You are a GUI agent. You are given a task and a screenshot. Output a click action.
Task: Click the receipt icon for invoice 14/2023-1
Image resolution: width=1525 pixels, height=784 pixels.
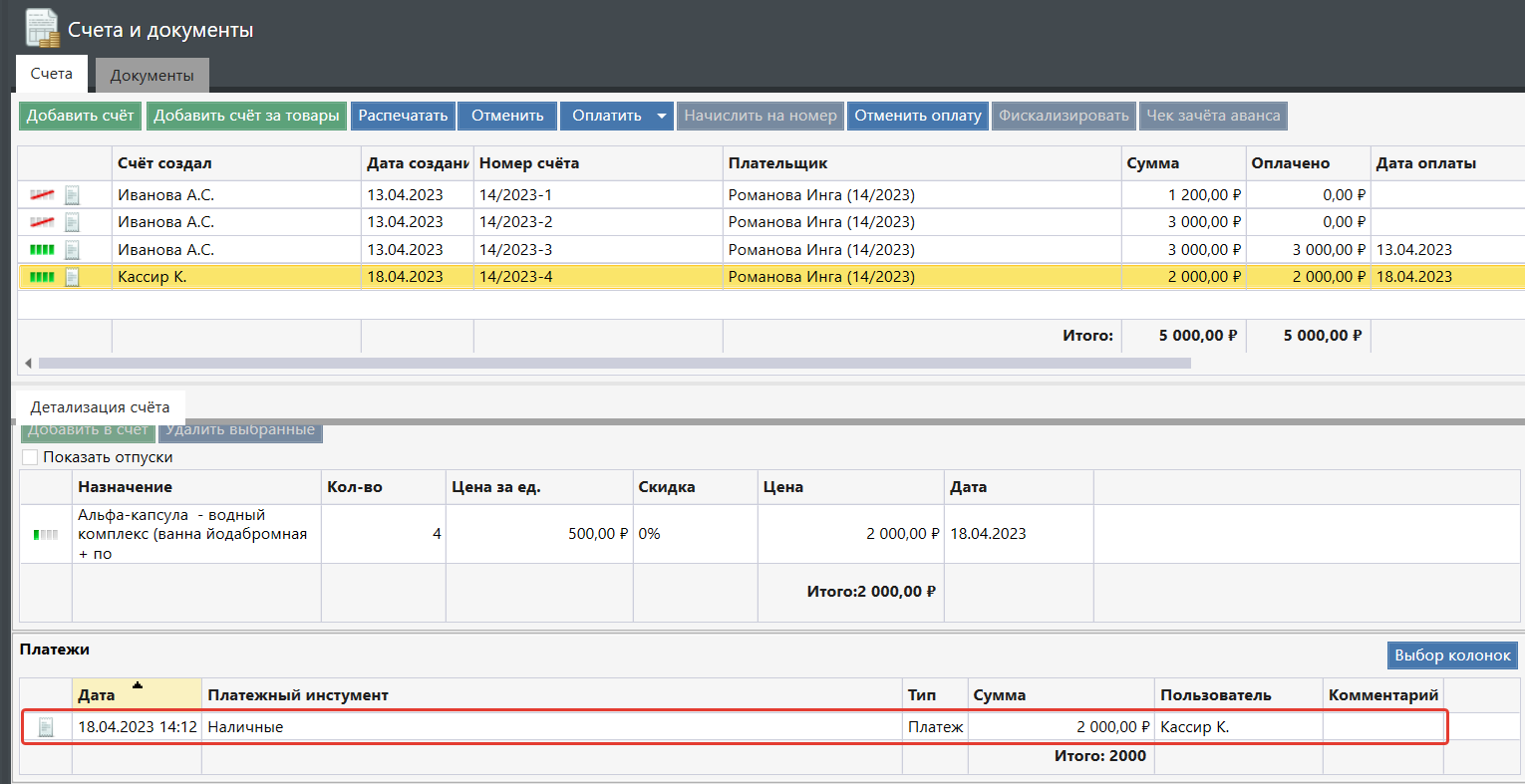click(72, 195)
